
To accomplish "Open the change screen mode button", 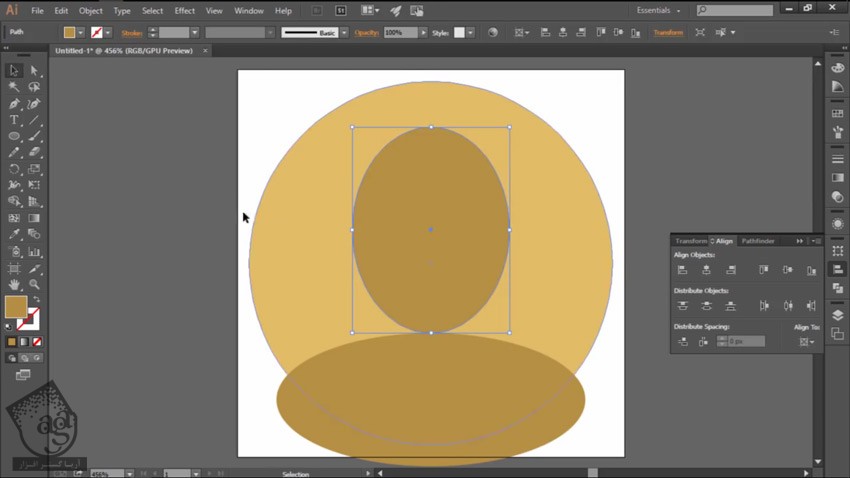I will (x=23, y=374).
